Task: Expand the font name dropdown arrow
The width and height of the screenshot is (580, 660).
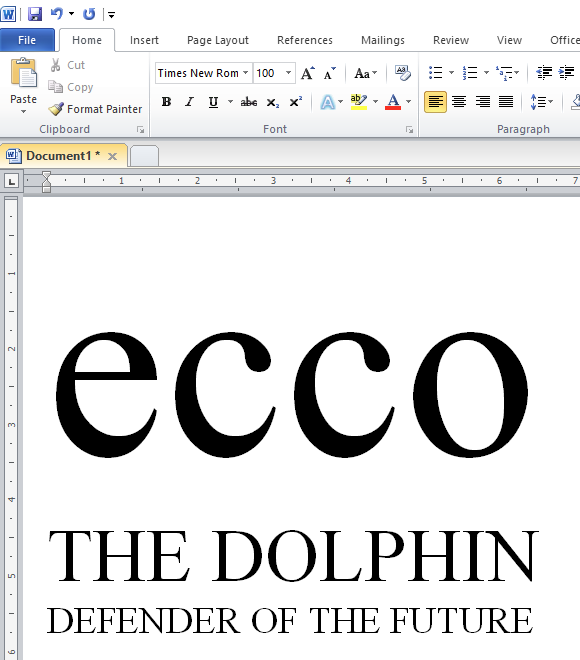Action: (x=246, y=73)
